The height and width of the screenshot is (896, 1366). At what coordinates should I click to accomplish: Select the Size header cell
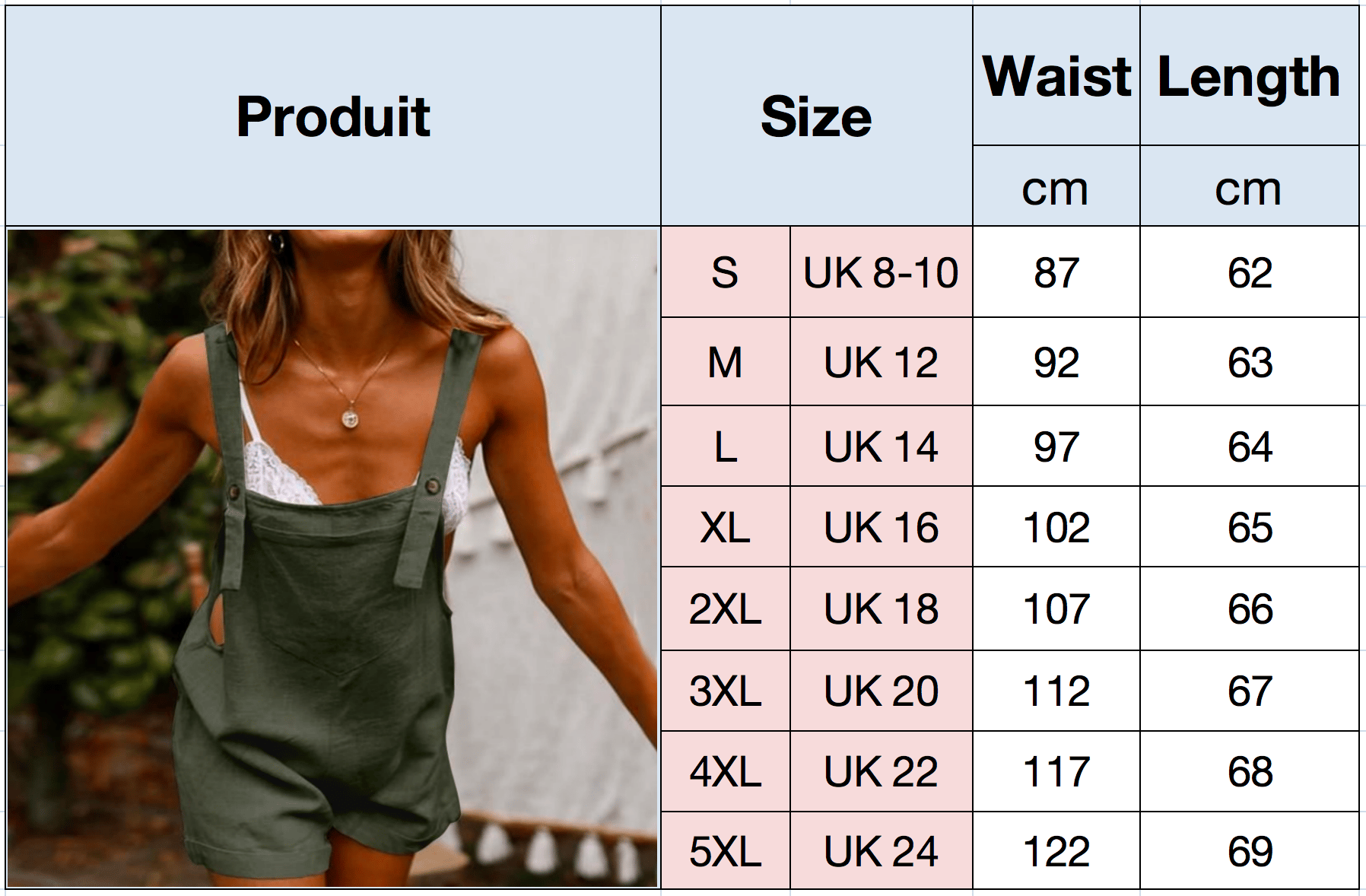816,116
